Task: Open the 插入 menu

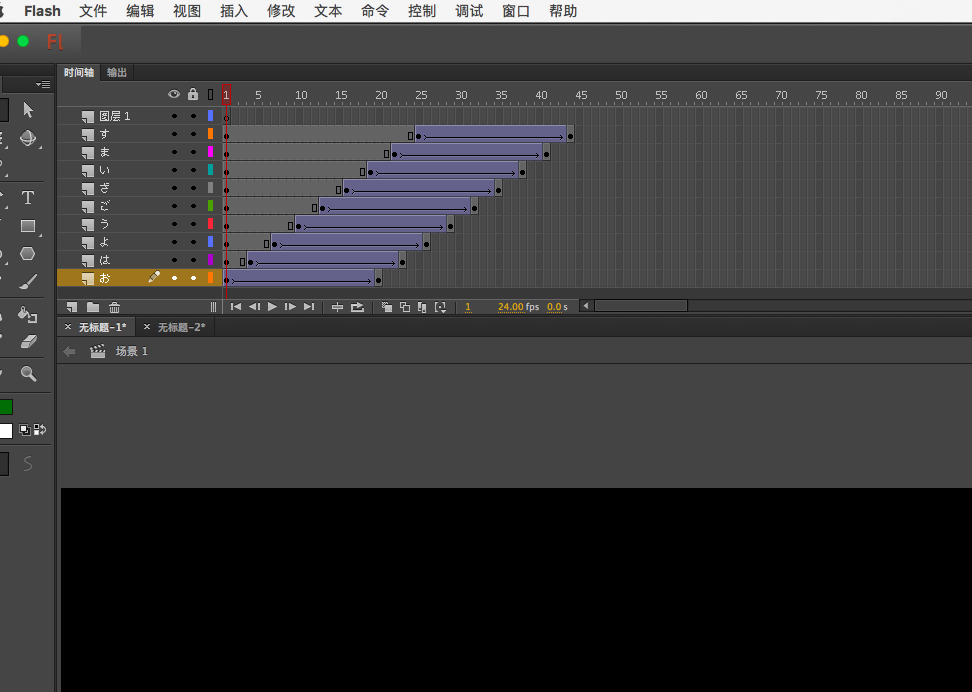Action: pyautogui.click(x=234, y=11)
